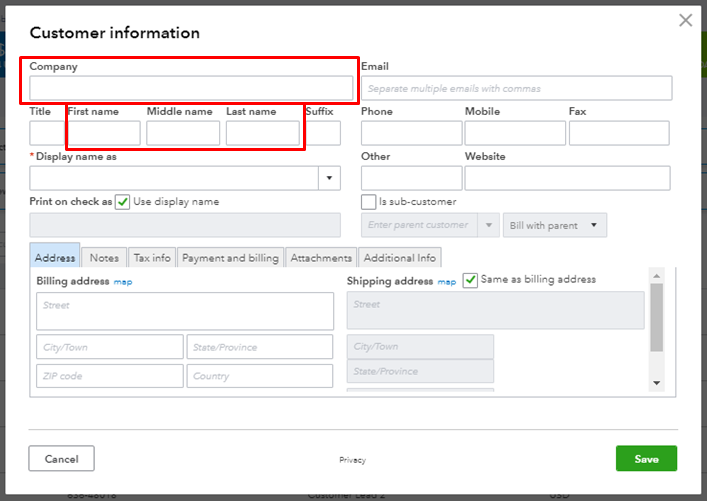This screenshot has width=707, height=502.
Task: Open the Tax info tab
Action: point(152,258)
